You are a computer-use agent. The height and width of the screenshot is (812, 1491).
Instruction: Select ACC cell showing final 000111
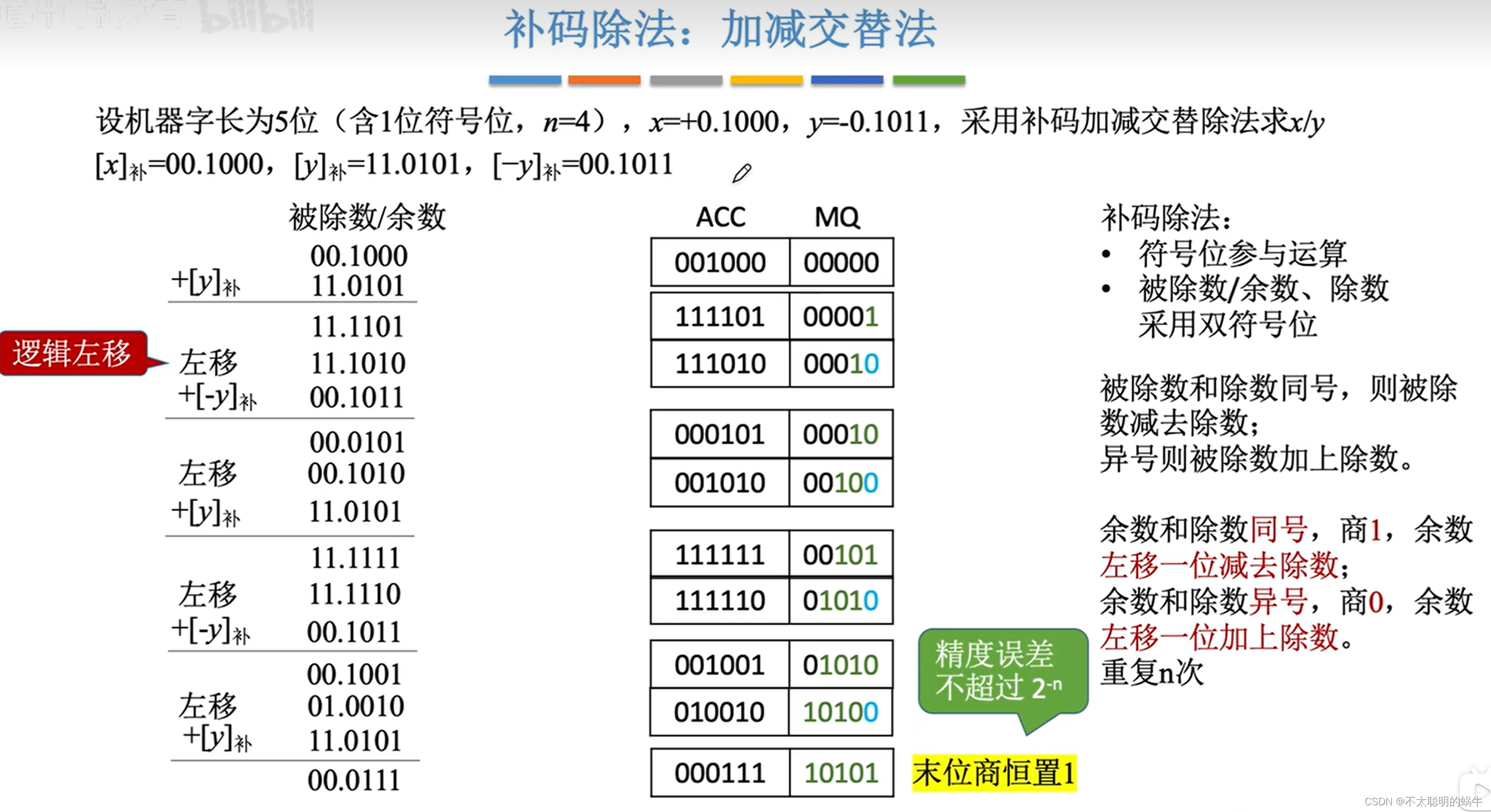pos(720,773)
